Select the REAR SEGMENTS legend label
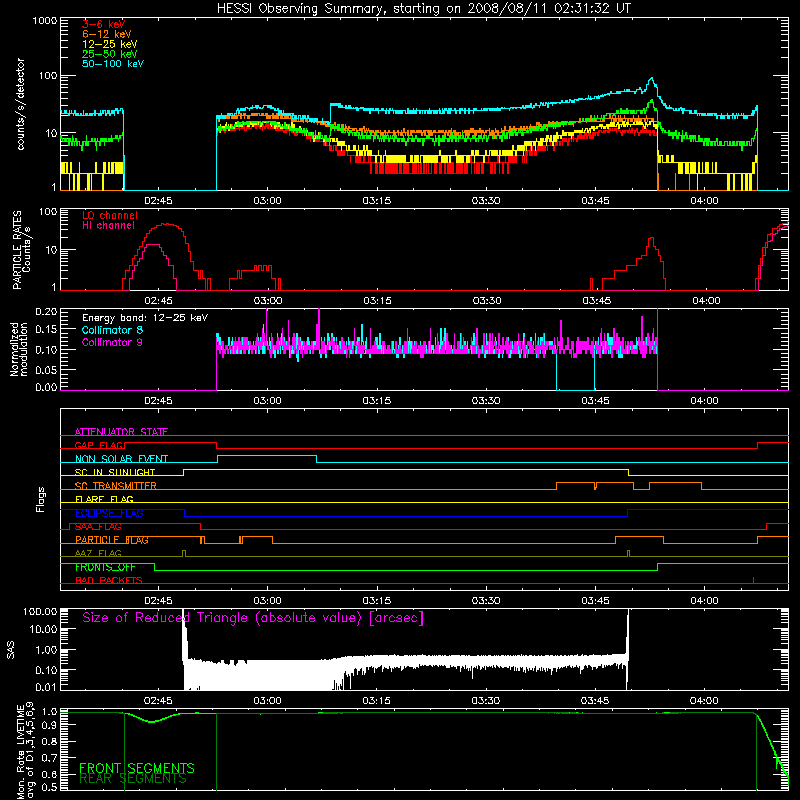 point(133,779)
